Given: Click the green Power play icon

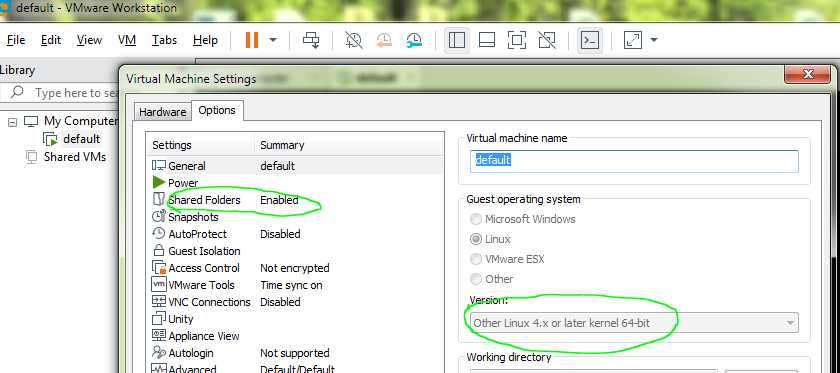Looking at the screenshot, I should point(159,182).
